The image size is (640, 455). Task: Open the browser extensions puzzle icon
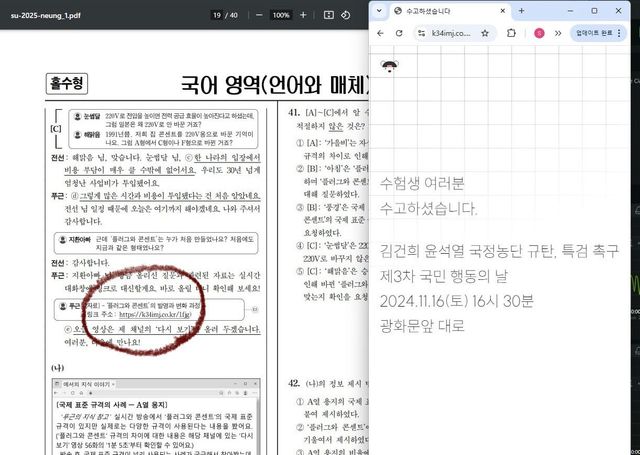pyautogui.click(x=512, y=33)
